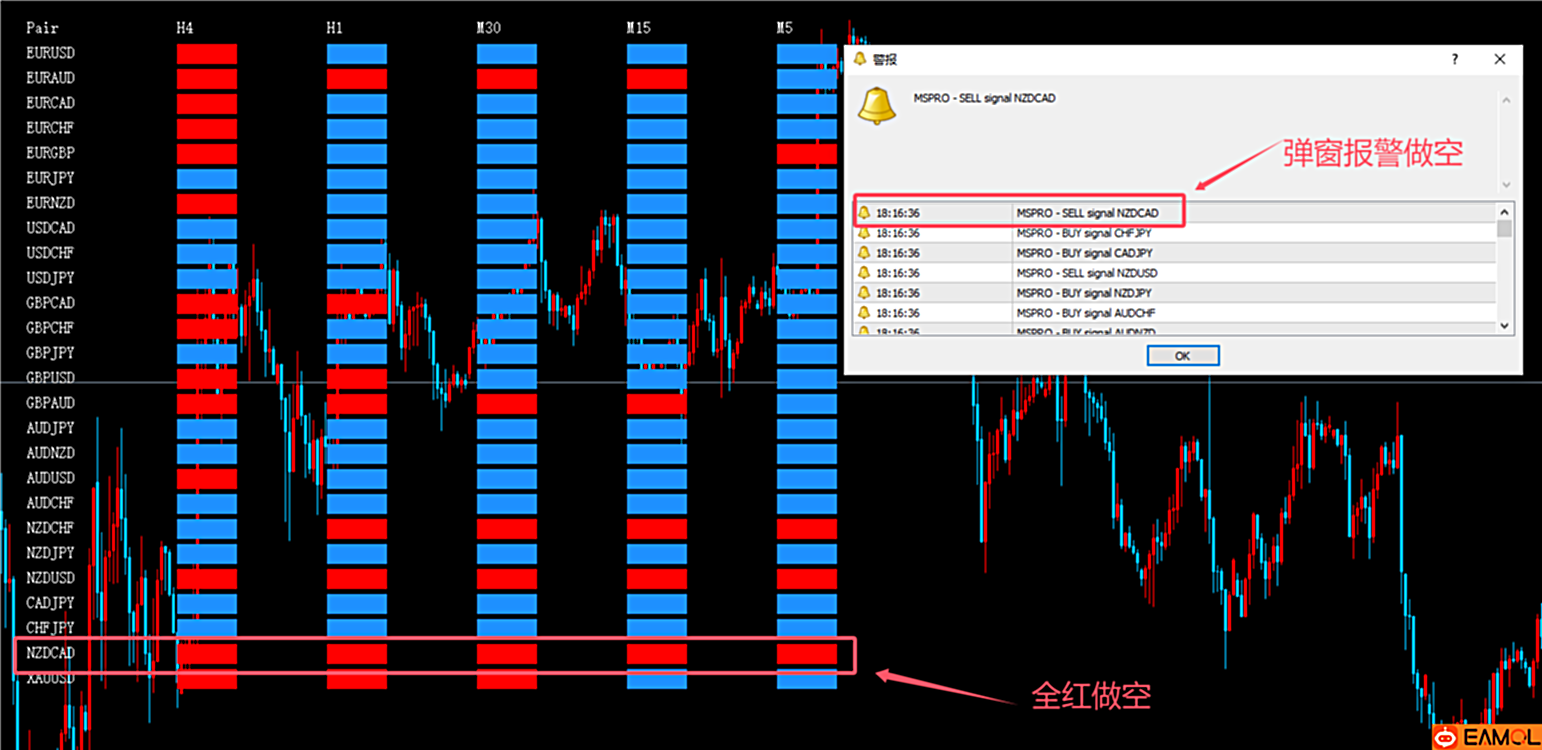Click bell icon beside BUY signal CHFJPY entry
The image size is (1542, 750).
click(x=864, y=233)
